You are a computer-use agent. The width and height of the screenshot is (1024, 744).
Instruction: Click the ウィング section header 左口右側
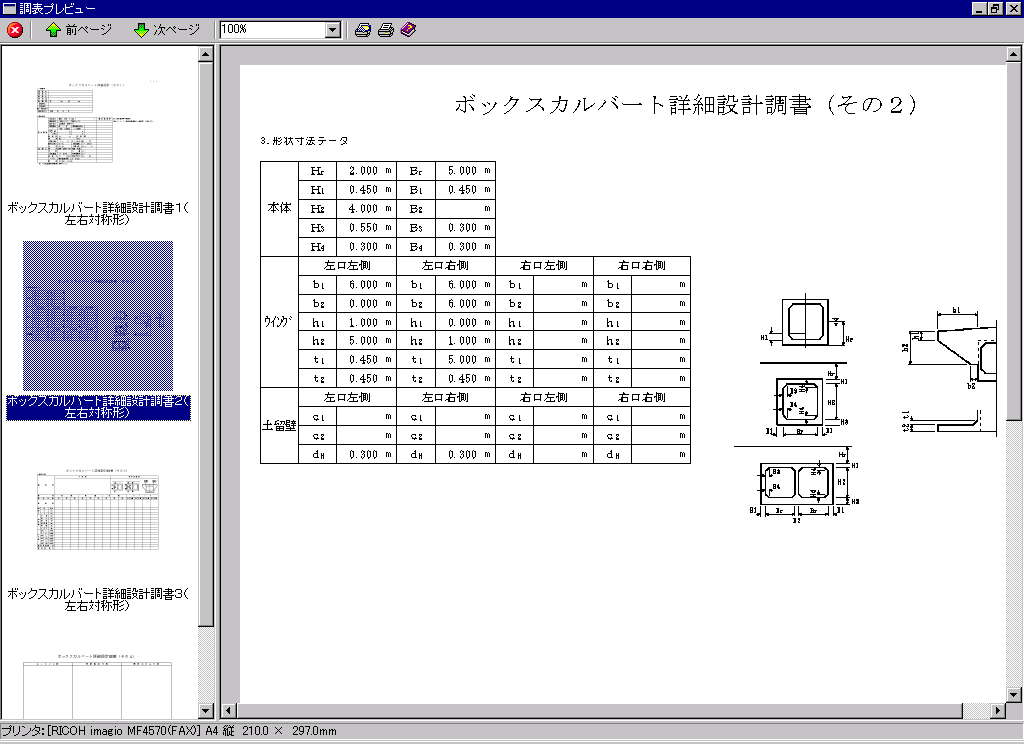(x=445, y=266)
